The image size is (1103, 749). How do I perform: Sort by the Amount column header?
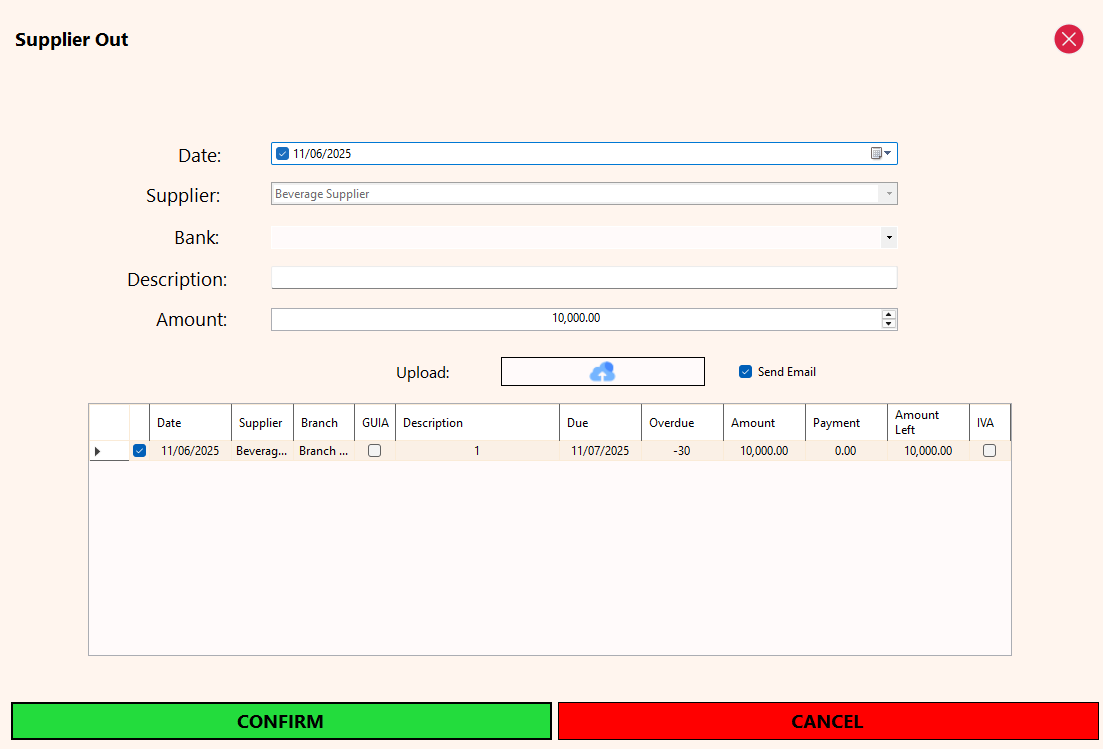click(764, 423)
